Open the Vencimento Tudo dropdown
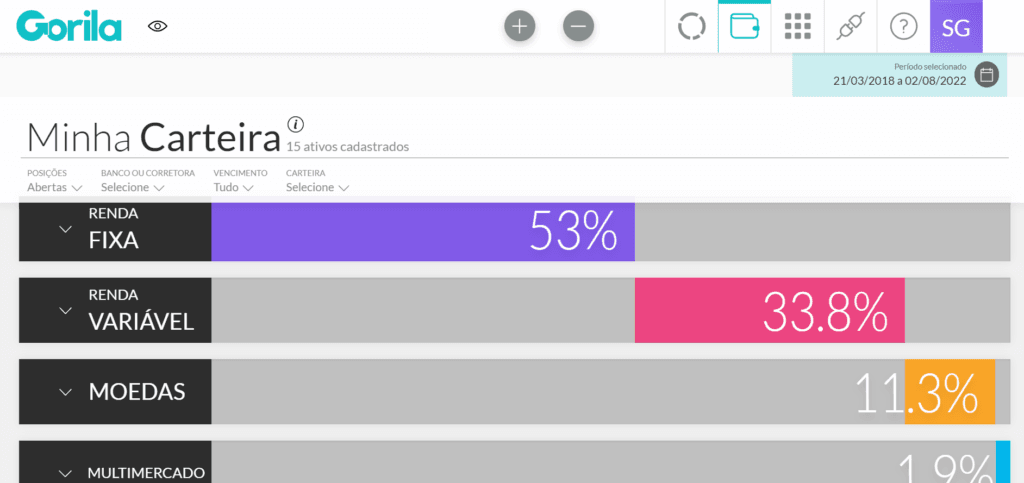This screenshot has width=1024, height=483. coord(240,181)
